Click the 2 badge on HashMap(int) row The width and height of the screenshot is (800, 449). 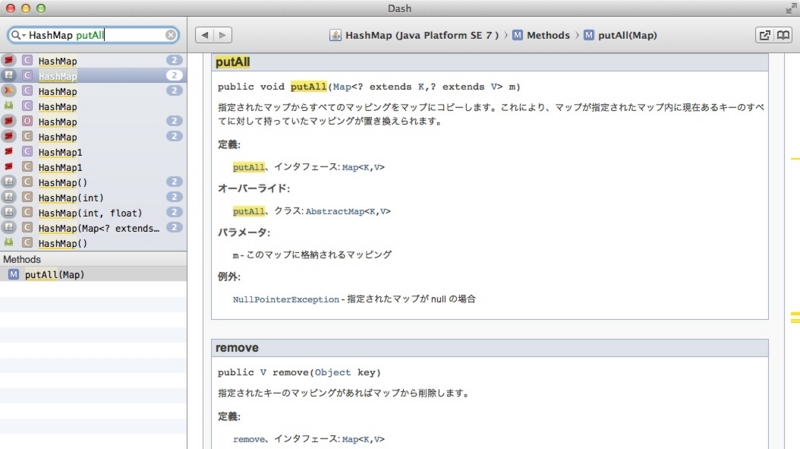point(174,197)
